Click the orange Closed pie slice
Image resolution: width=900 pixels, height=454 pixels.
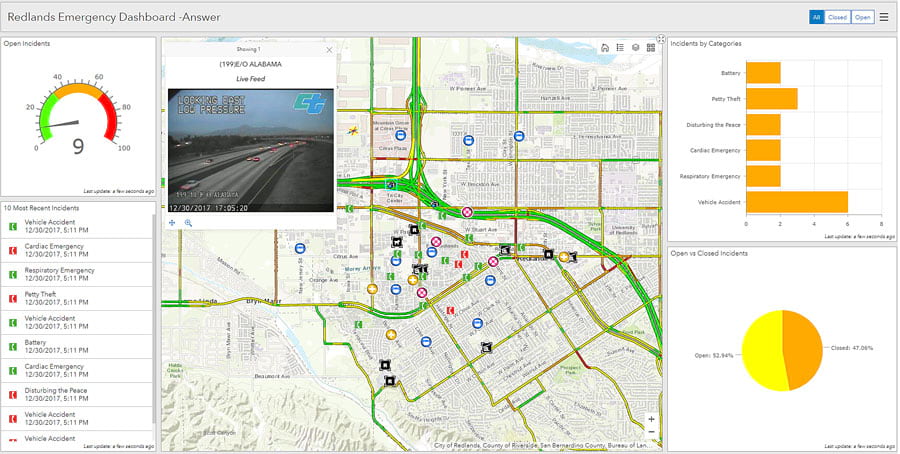804,350
